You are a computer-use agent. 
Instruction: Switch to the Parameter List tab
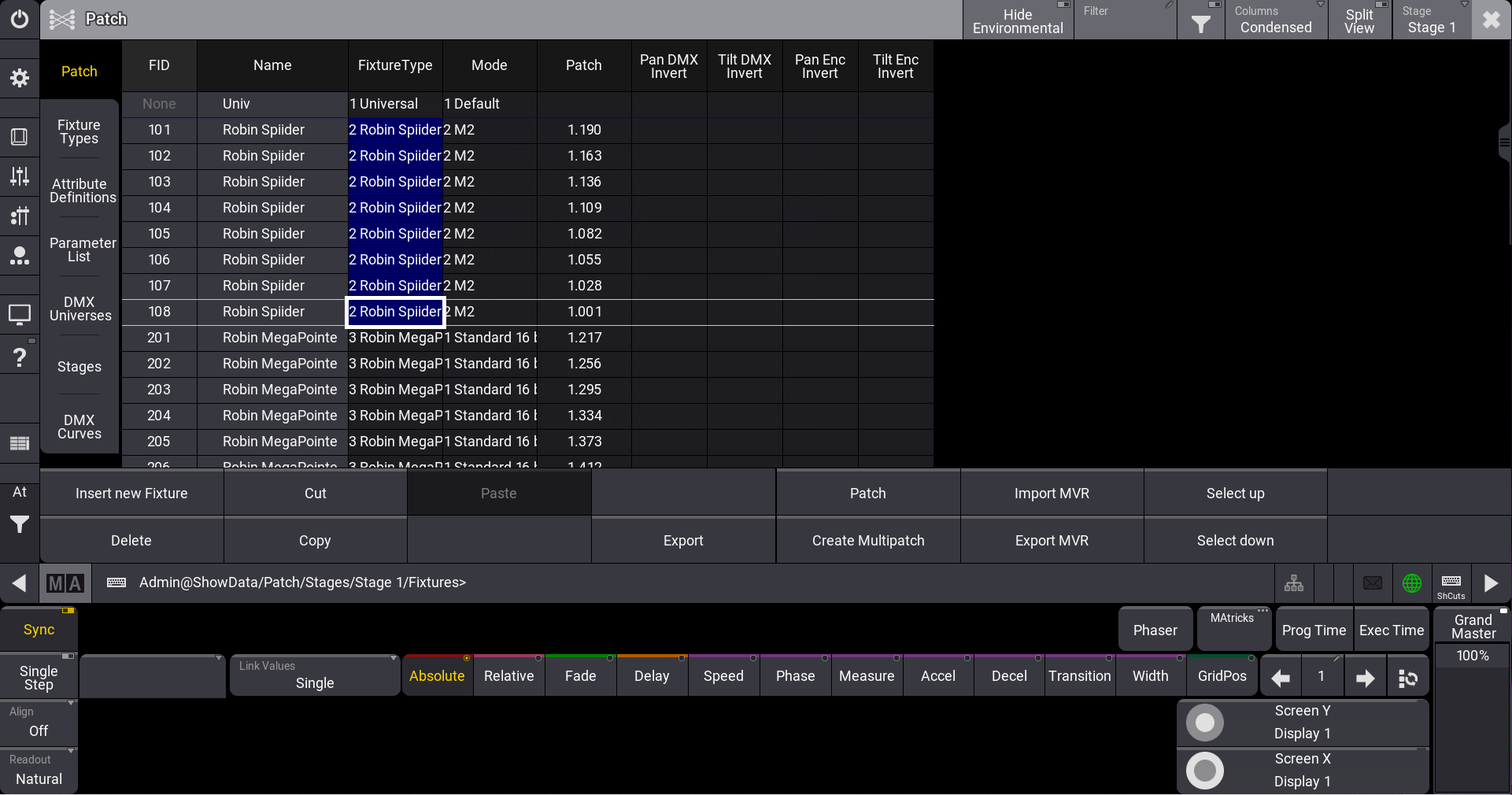click(x=79, y=250)
